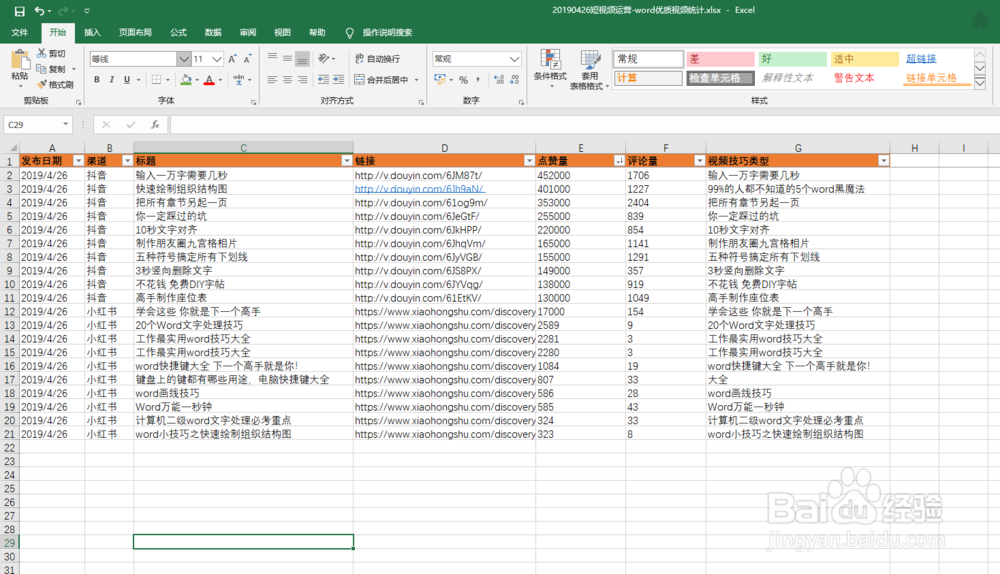The width and height of the screenshot is (1000, 574).
Task: Increase font size with larger A icon
Action: [x=232, y=59]
